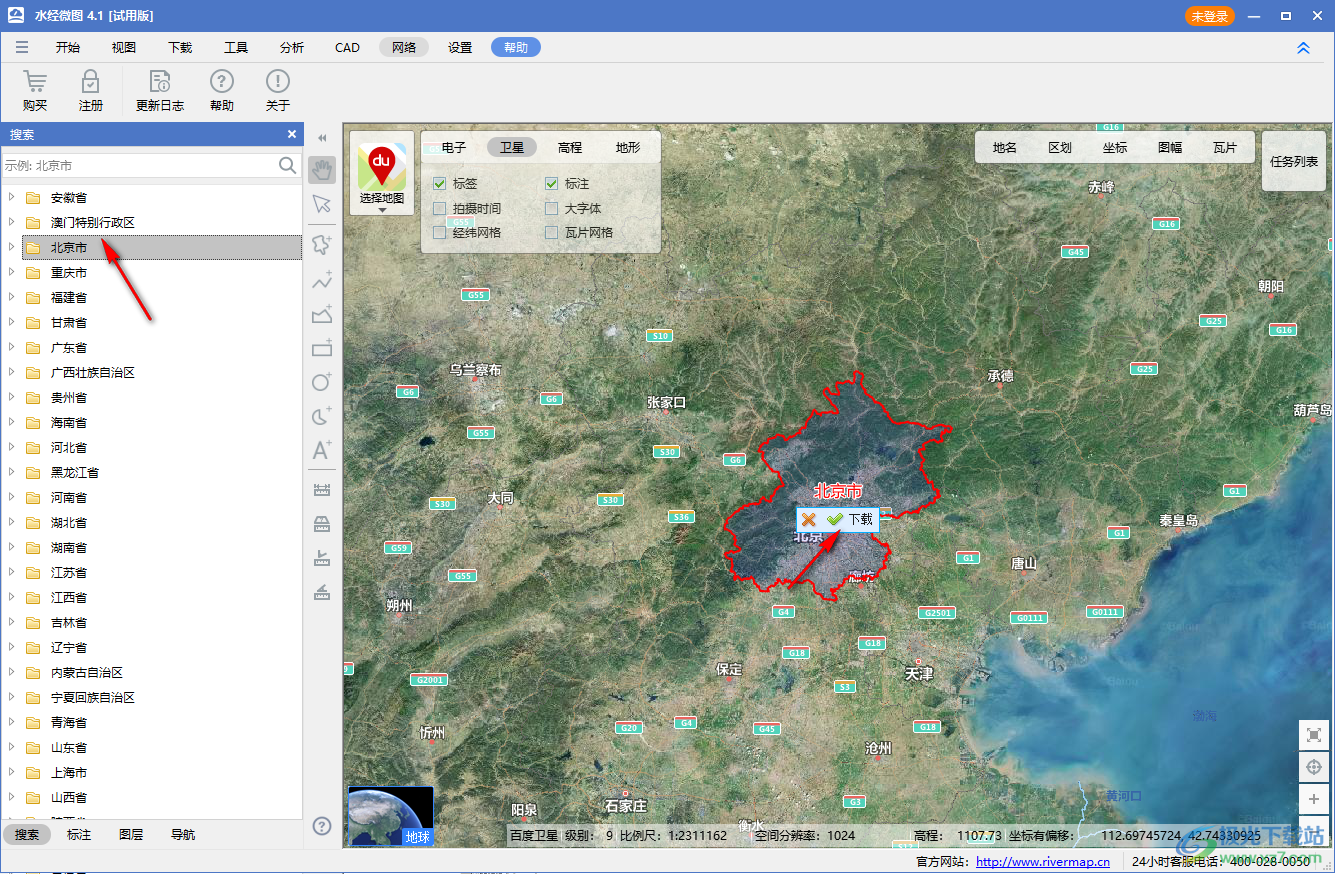Expand the 北京市 tree node

coord(11,247)
